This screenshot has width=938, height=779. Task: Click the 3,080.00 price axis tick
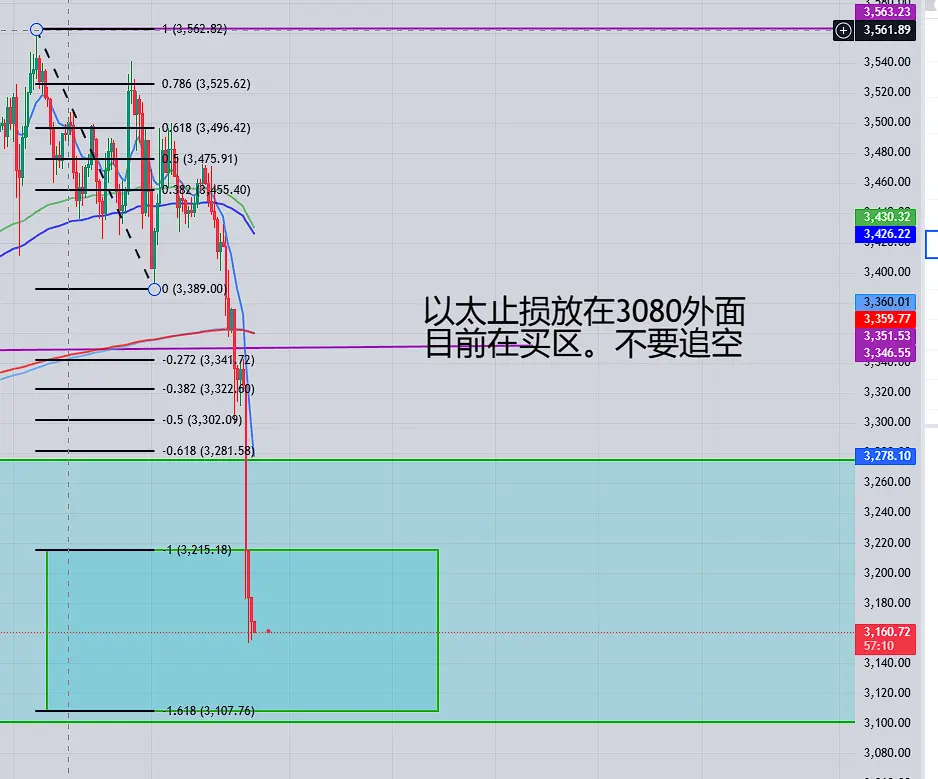point(887,753)
